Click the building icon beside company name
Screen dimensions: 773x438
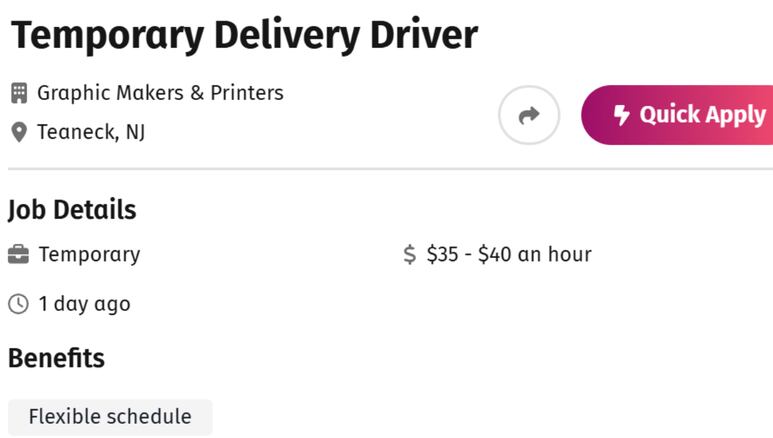click(x=19, y=93)
